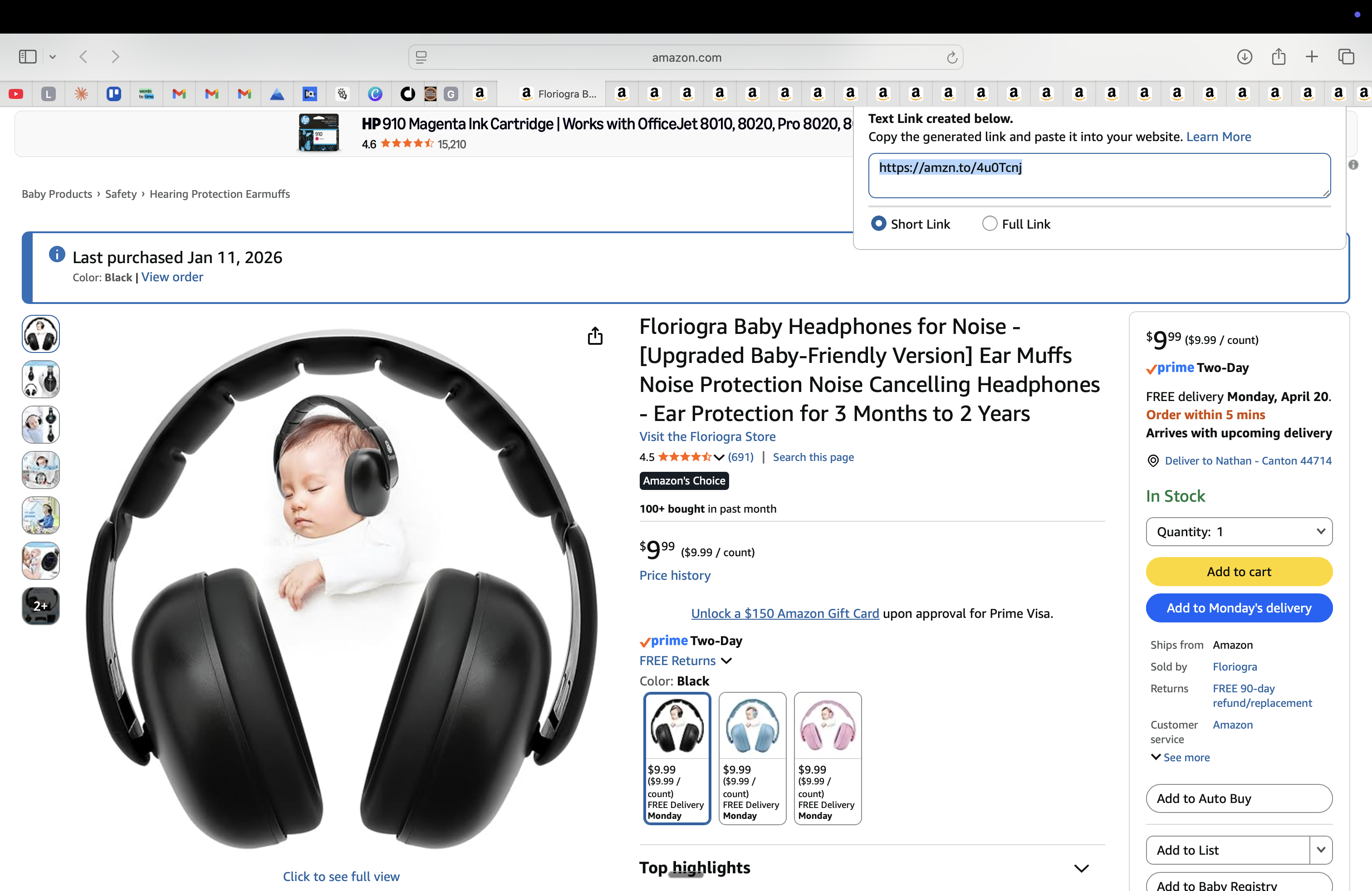Open the sidebar tab group dropdown arrow
1372x891 pixels.
tap(53, 56)
